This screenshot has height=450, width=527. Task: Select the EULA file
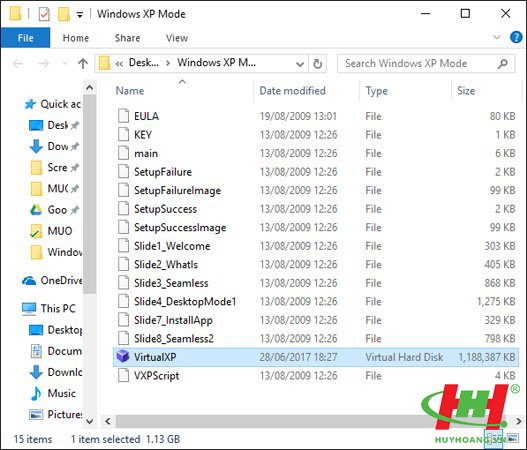(316, 116)
